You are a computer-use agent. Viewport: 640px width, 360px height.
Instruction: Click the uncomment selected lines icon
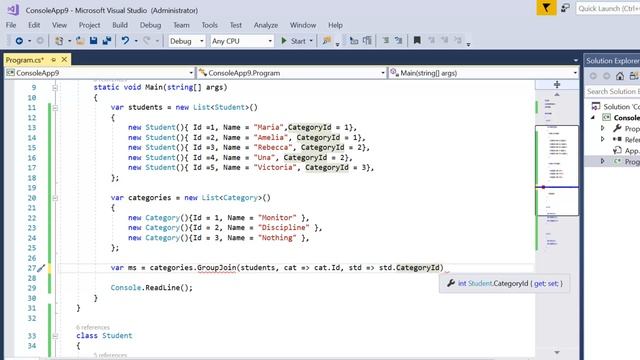pyautogui.click(x=399, y=40)
